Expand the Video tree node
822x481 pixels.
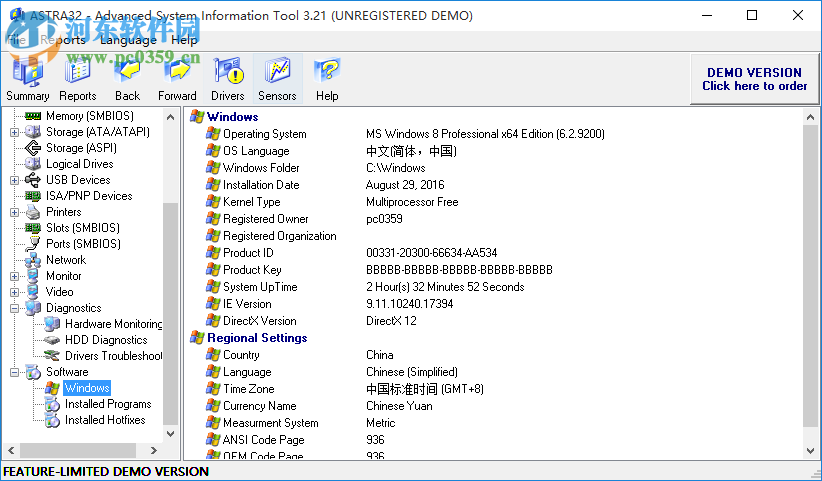15,292
